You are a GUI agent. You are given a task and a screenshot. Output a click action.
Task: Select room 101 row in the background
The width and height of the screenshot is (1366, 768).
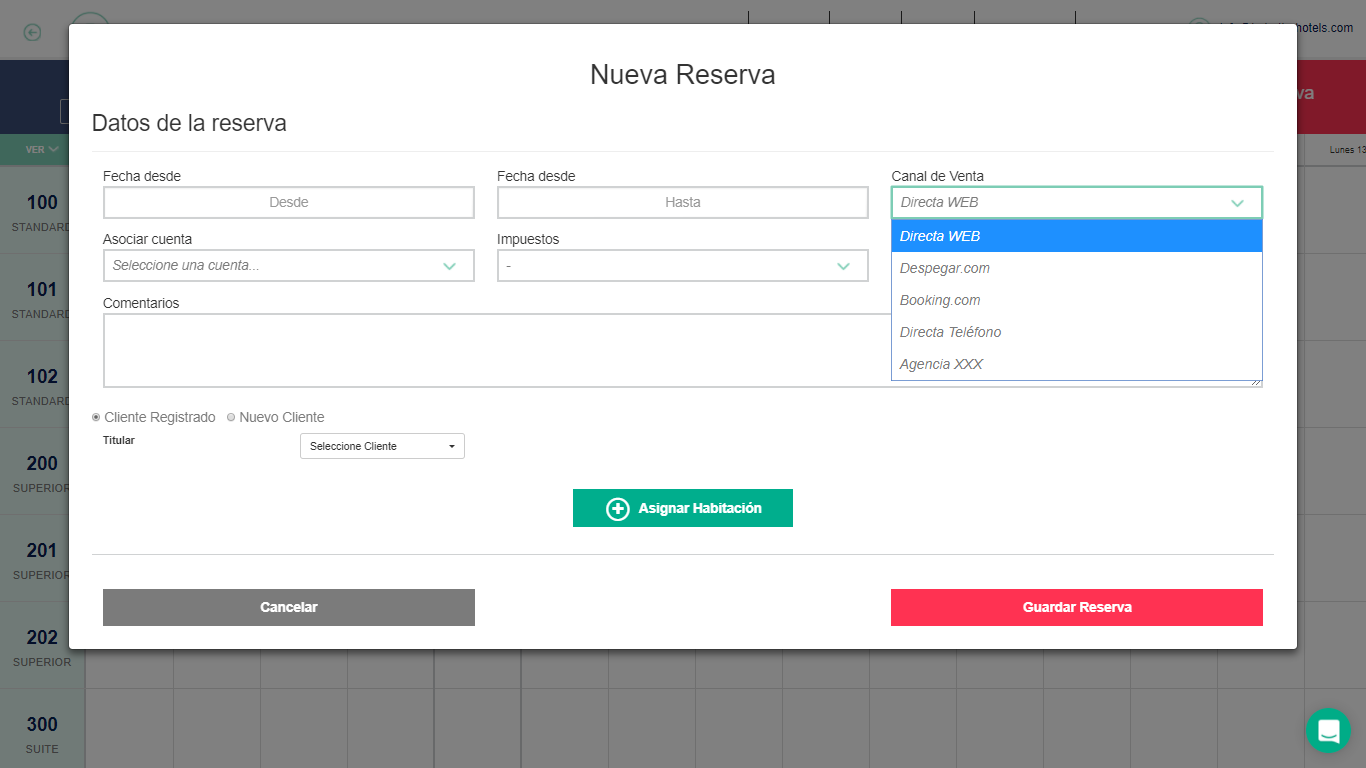(34, 298)
